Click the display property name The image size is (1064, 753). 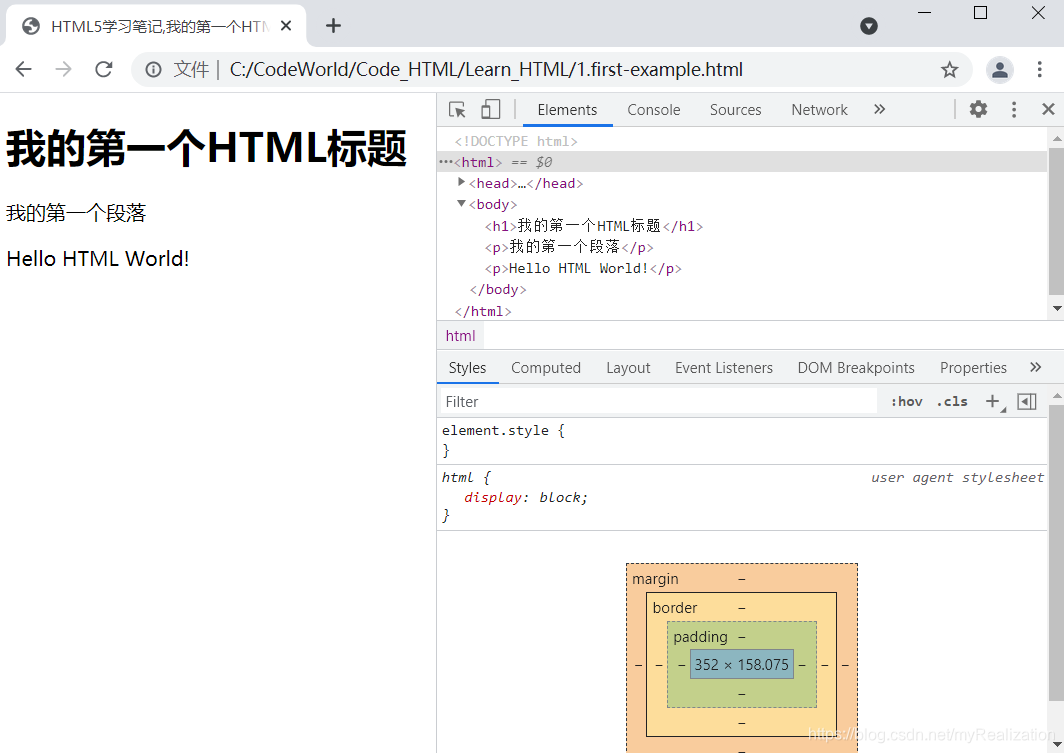493,497
